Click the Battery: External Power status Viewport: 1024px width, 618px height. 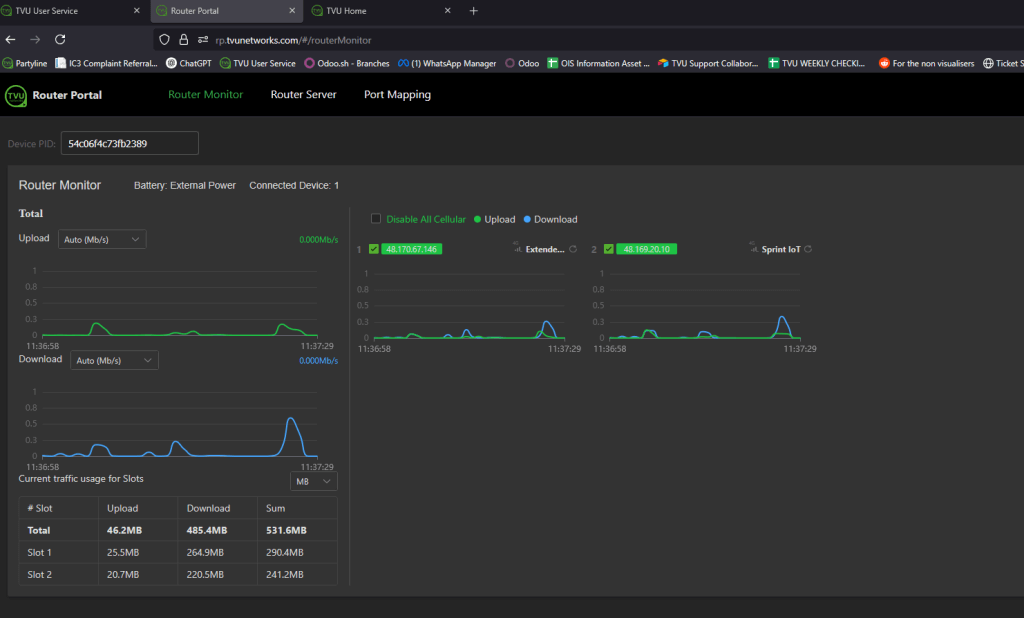pos(185,186)
